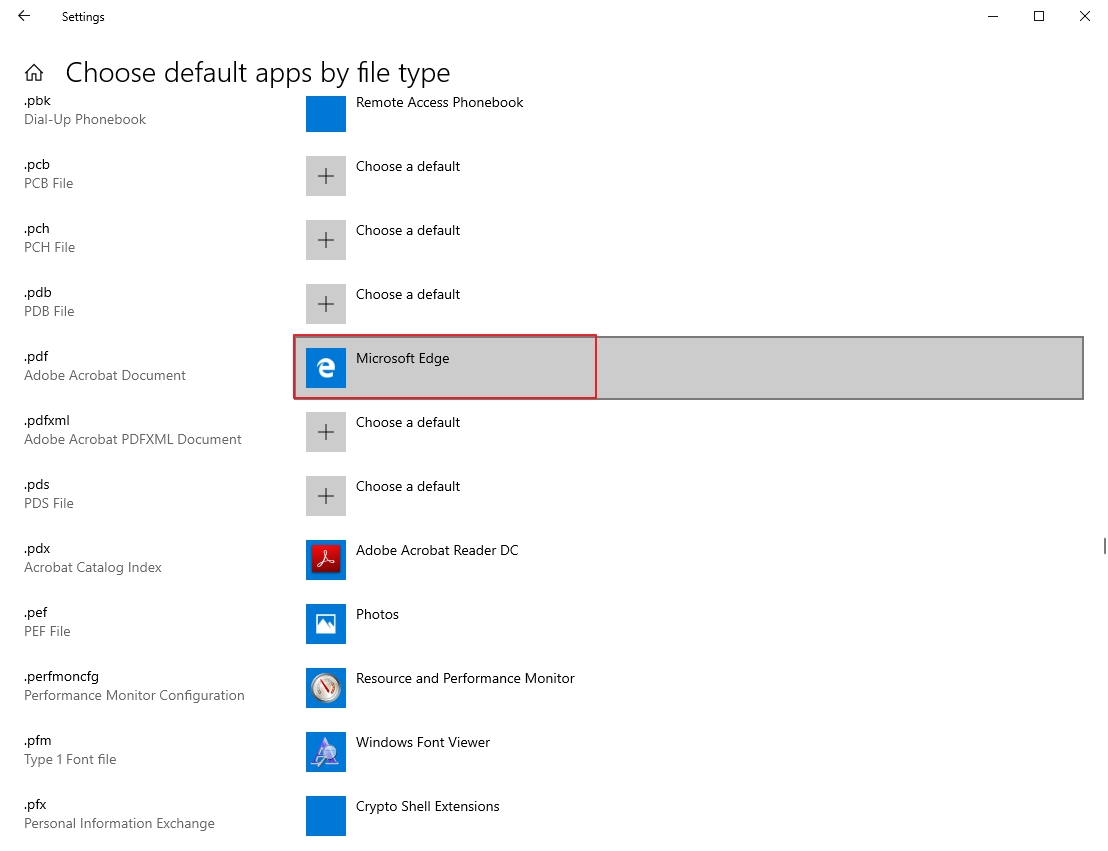Click the Microsoft Edge icon for .pdf

[x=326, y=368]
